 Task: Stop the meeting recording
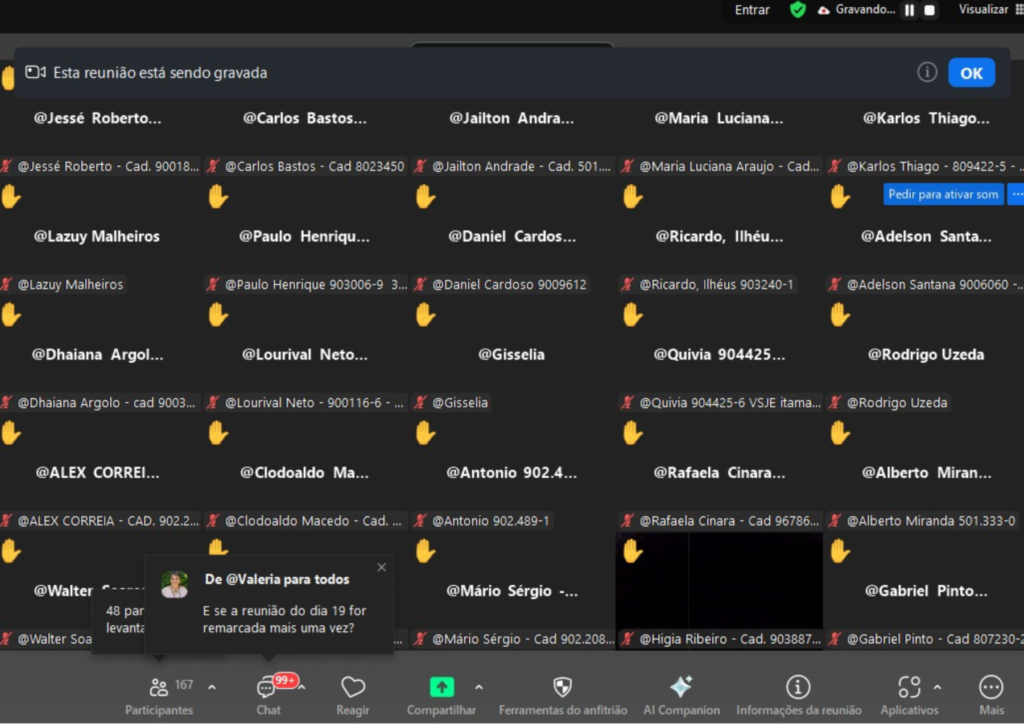tap(930, 10)
